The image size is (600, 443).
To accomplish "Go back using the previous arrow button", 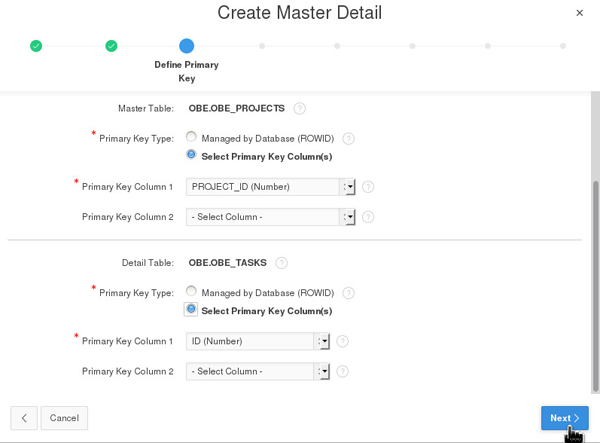I will click(x=24, y=418).
